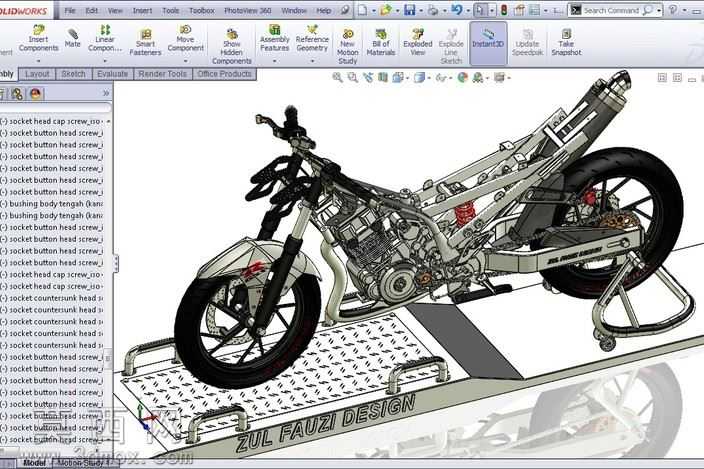Expand the Linear Component Pattern dropdown arrow
The width and height of the screenshot is (704, 469).
(x=105, y=61)
